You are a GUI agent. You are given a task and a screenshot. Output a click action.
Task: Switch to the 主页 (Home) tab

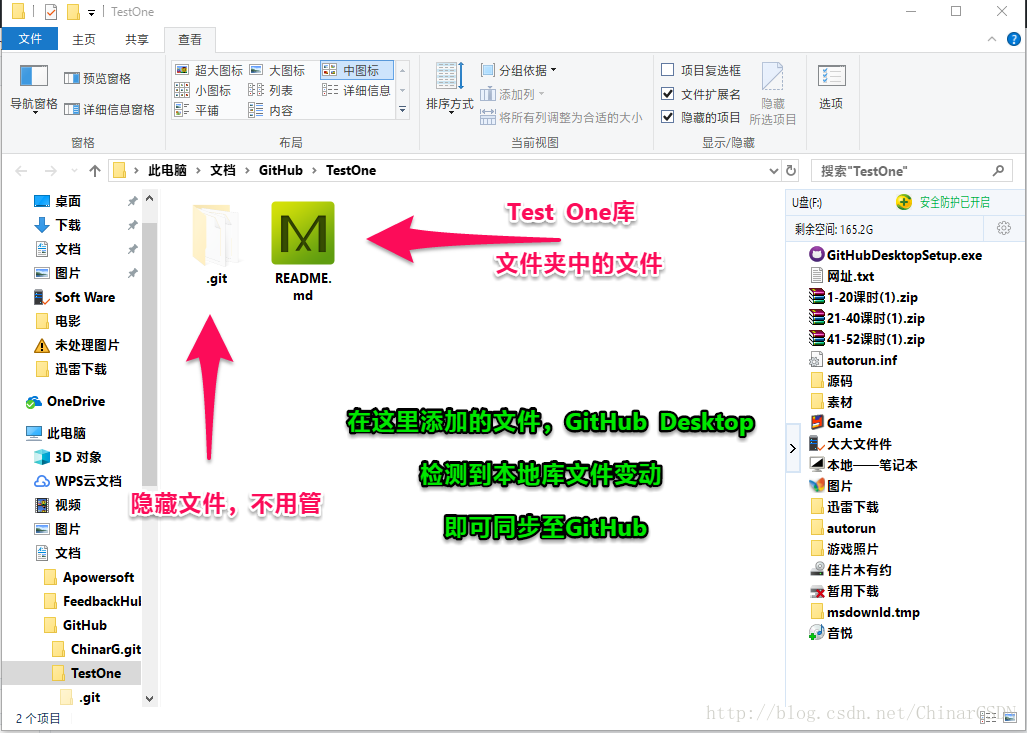click(x=84, y=39)
